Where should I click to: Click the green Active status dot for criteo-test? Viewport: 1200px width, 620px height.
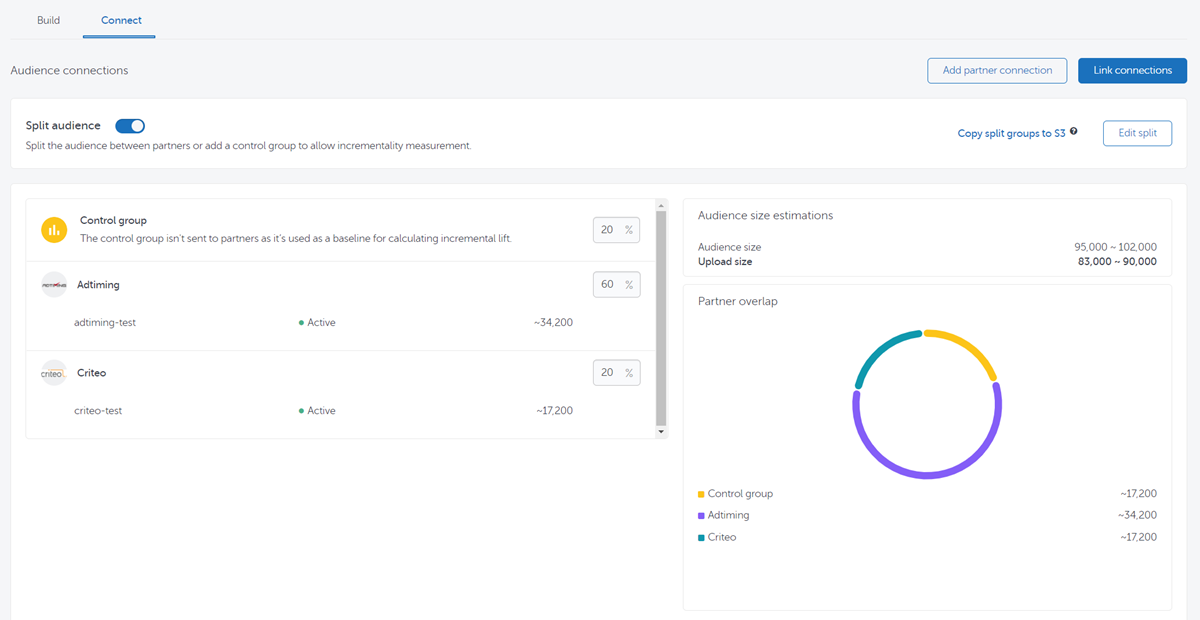coord(301,411)
